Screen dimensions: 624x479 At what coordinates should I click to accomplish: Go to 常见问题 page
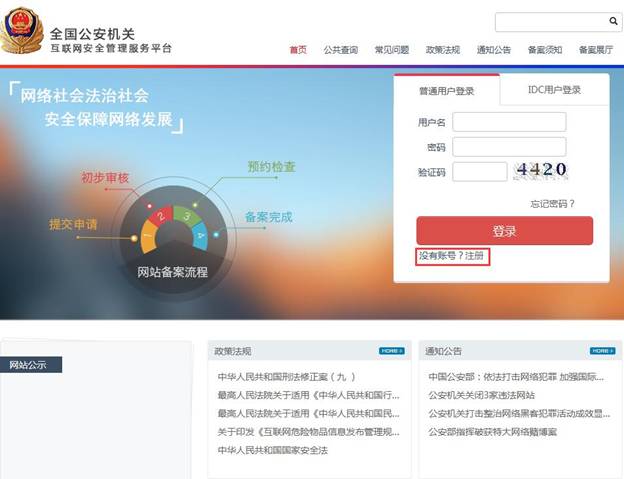(391, 50)
